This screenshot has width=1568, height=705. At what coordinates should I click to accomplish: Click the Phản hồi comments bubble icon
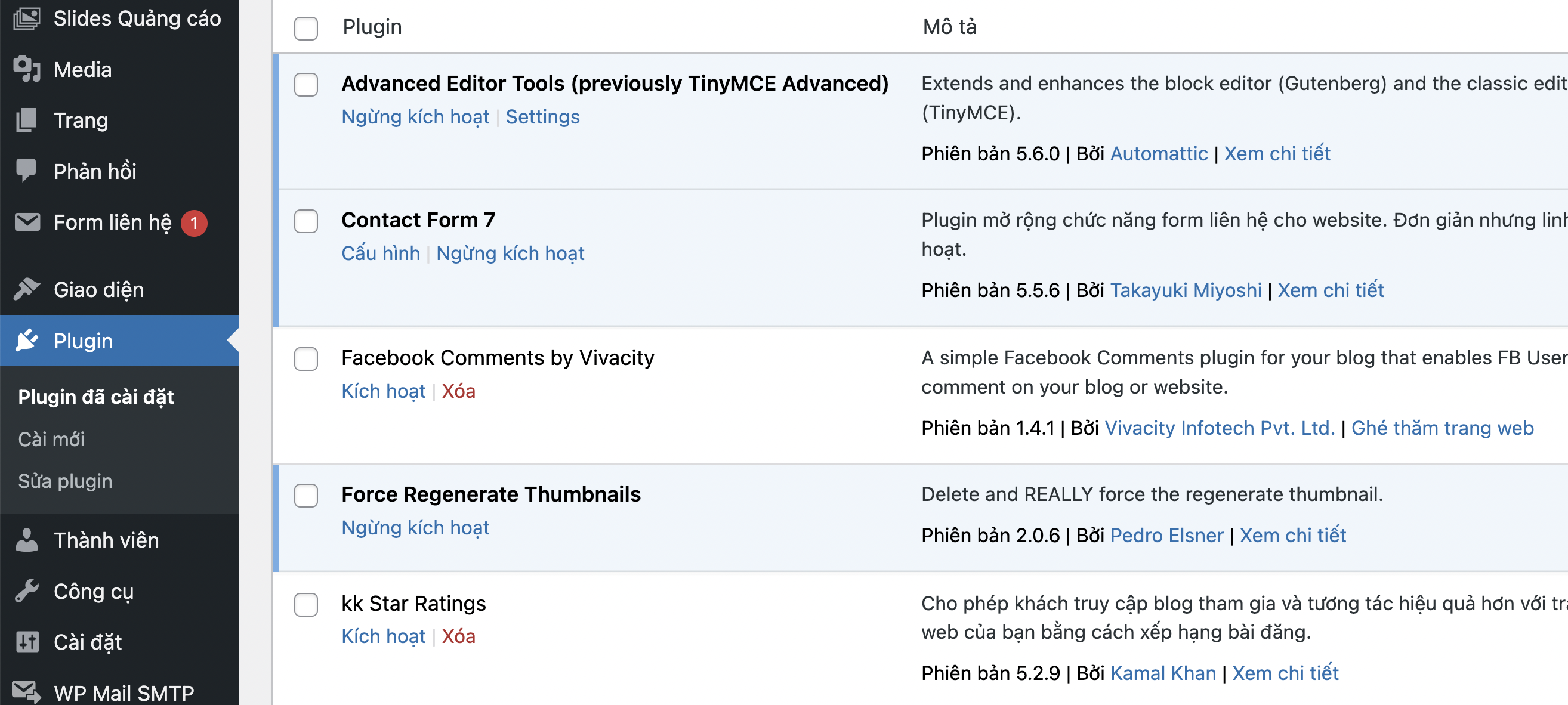(x=27, y=171)
